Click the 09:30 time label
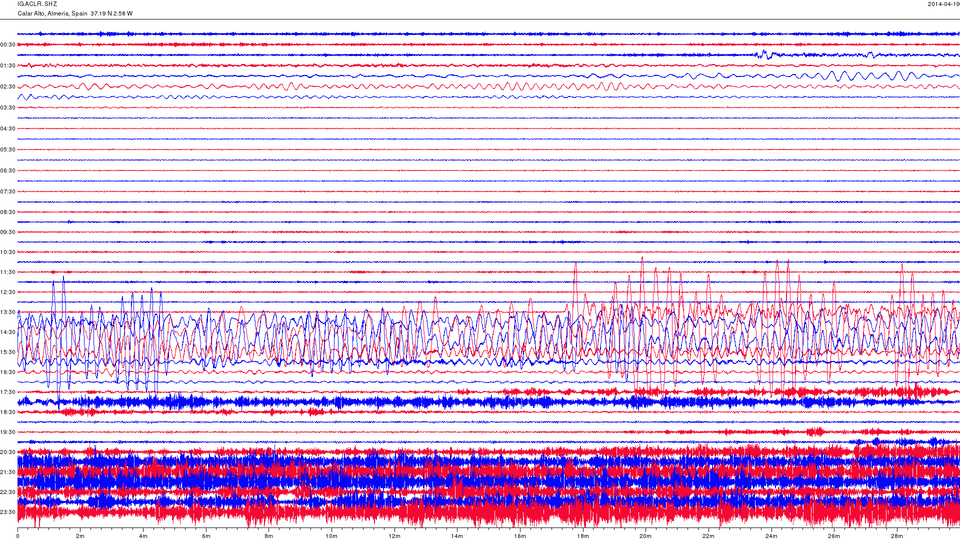Viewport: 960px width, 540px height. 8,232
